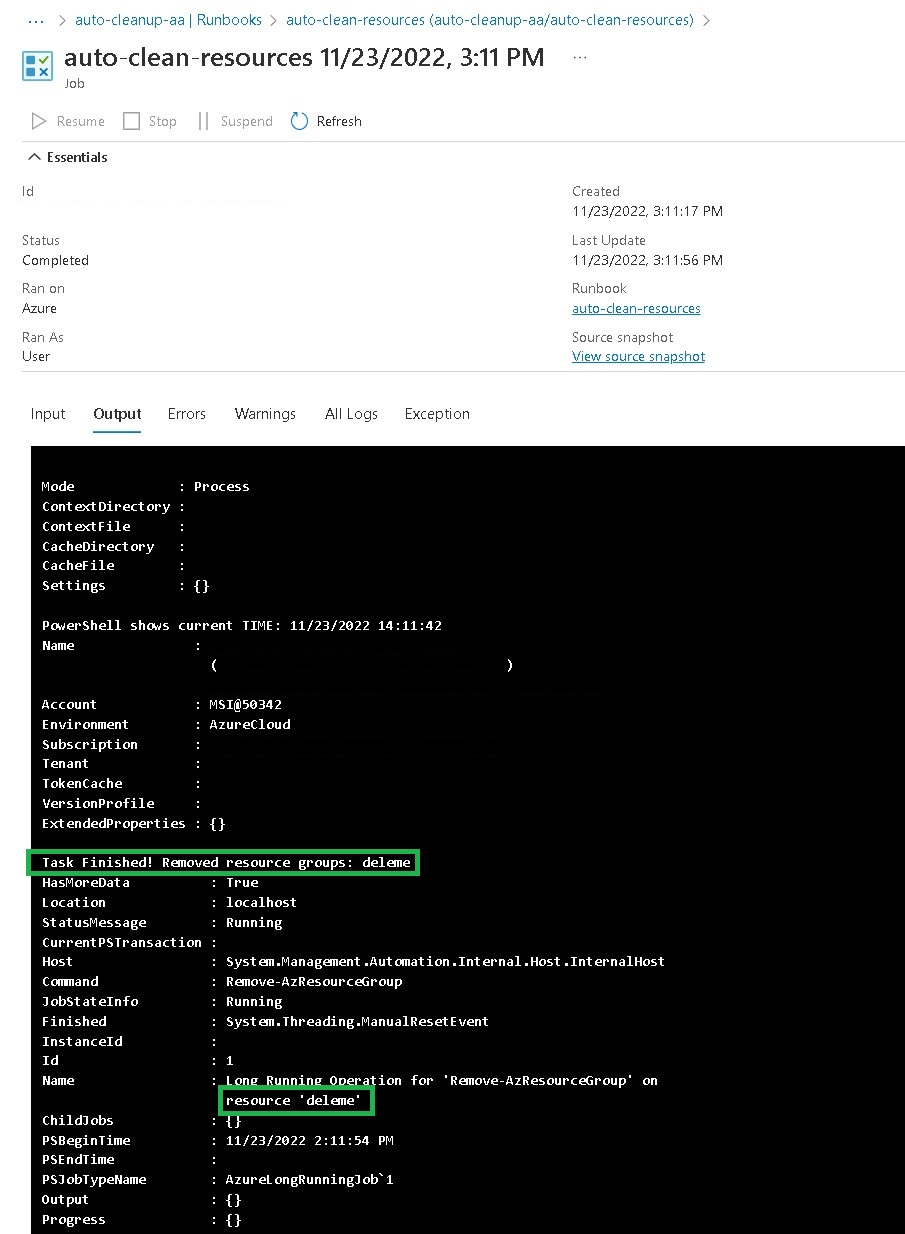Open the Errors tab
The width and height of the screenshot is (905, 1234).
coord(186,414)
